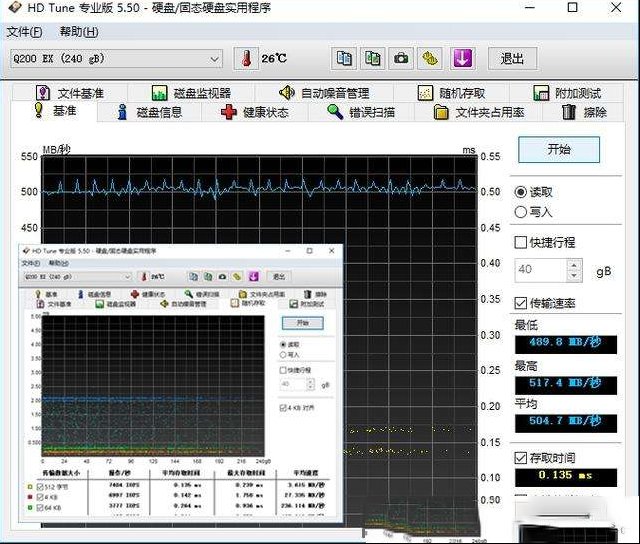Click the camera save screenshot icon in main toolbar
The width and height of the screenshot is (640, 544).
[x=401, y=58]
